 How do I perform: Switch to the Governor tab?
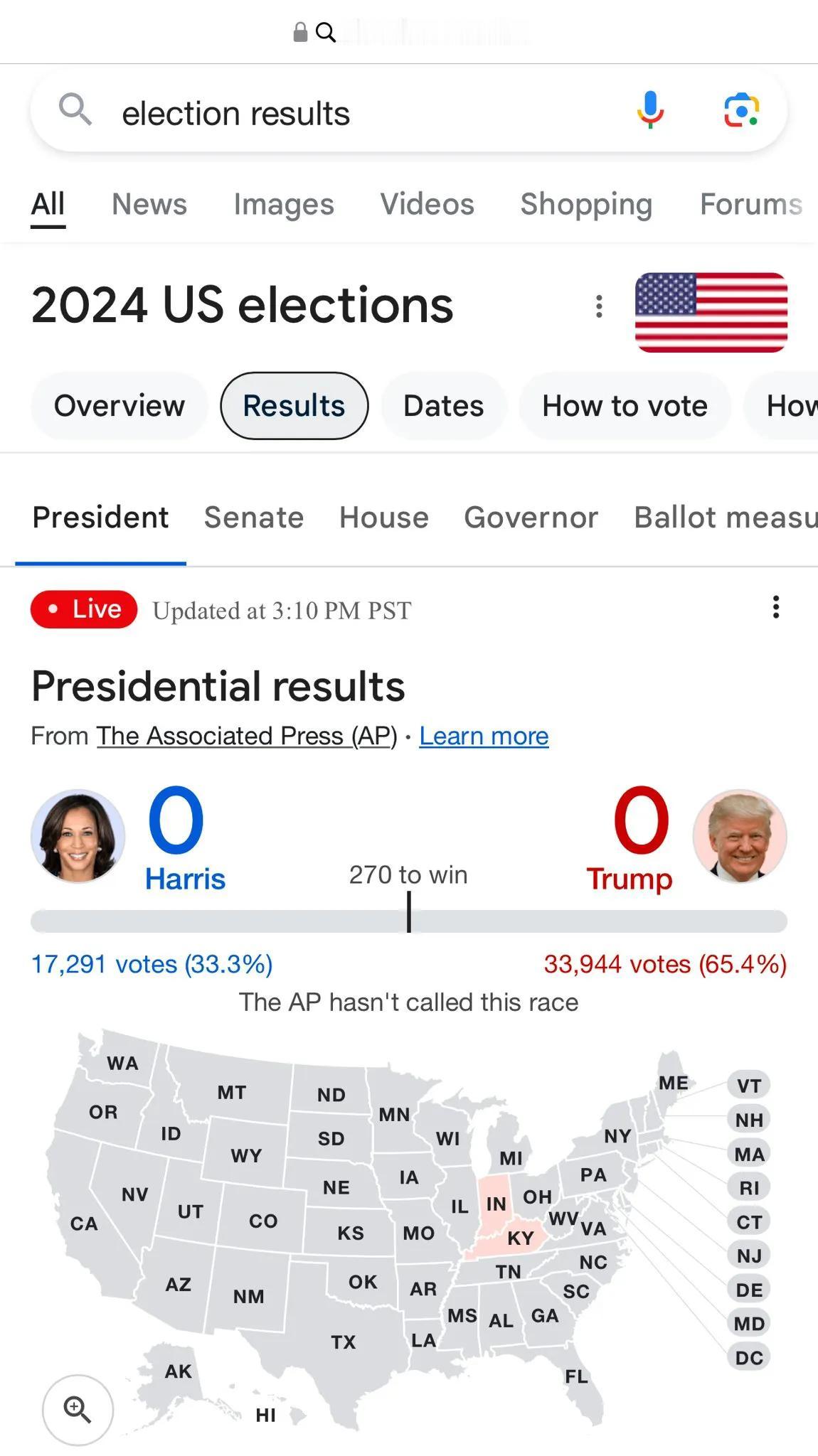[531, 518]
